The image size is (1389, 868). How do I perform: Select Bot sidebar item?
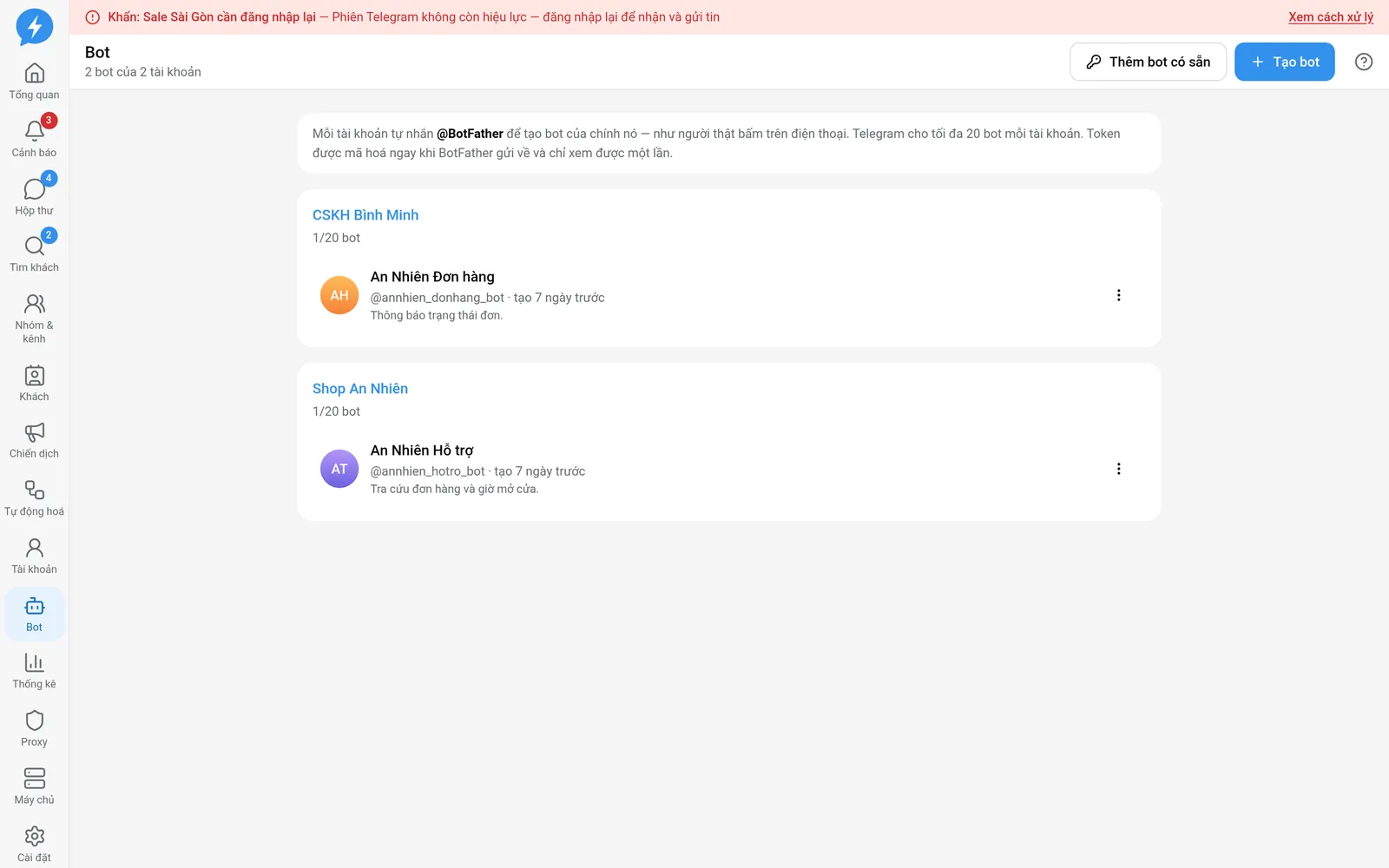(x=34, y=615)
